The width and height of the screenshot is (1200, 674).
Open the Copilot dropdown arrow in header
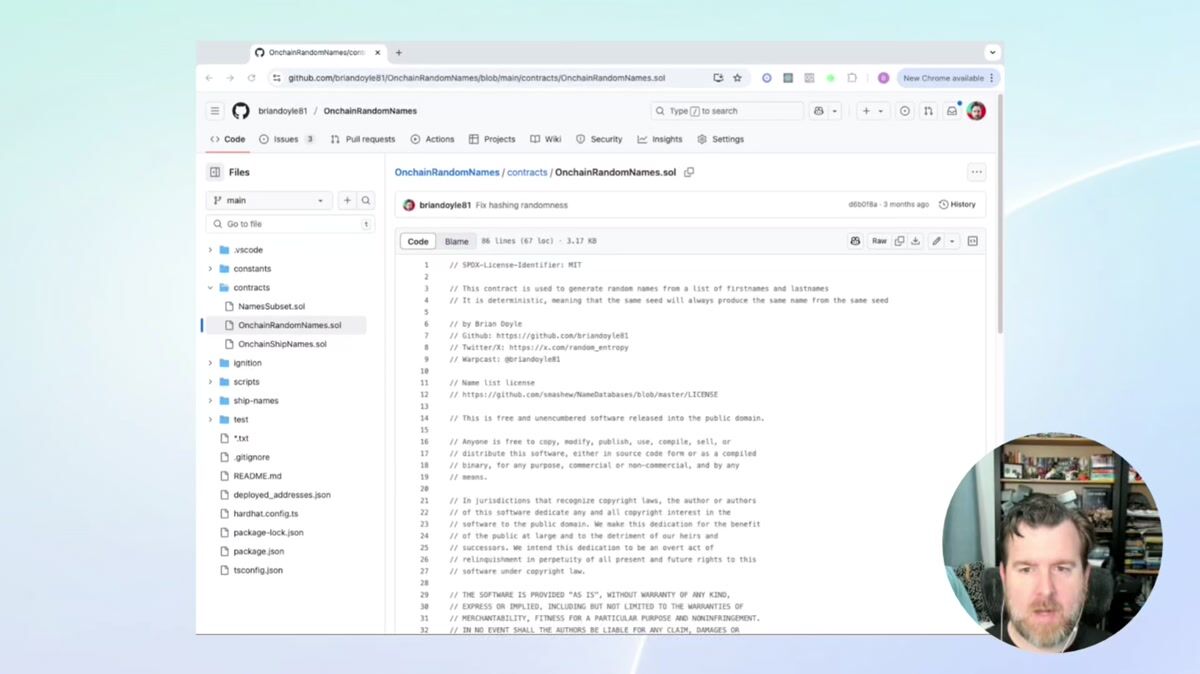[835, 111]
